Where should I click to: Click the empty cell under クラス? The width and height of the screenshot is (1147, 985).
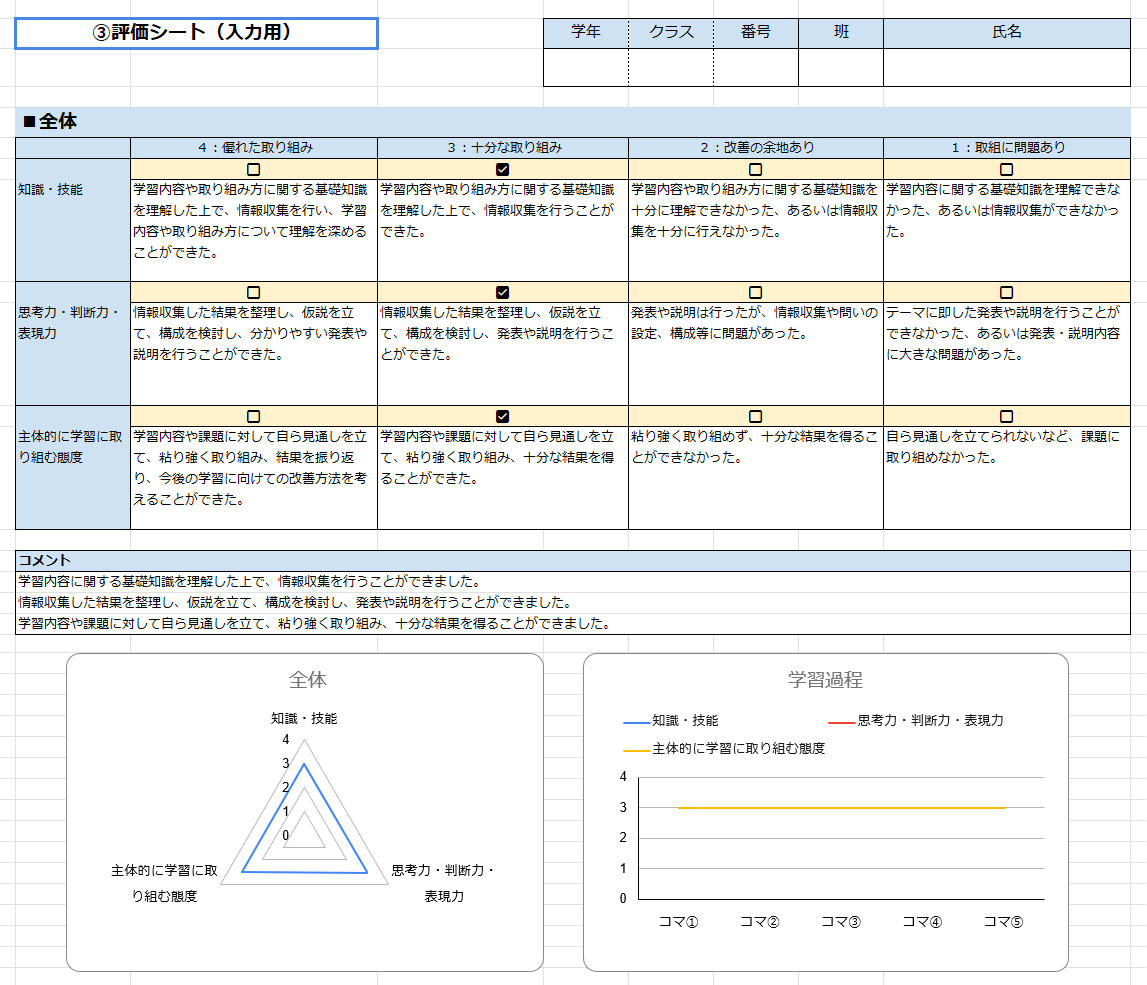[x=671, y=67]
